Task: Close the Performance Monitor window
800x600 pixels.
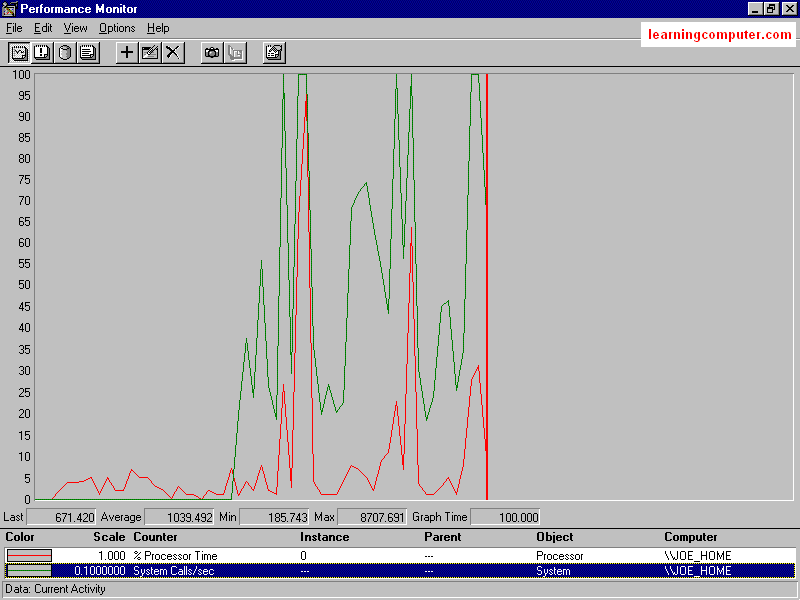Action: pos(789,9)
